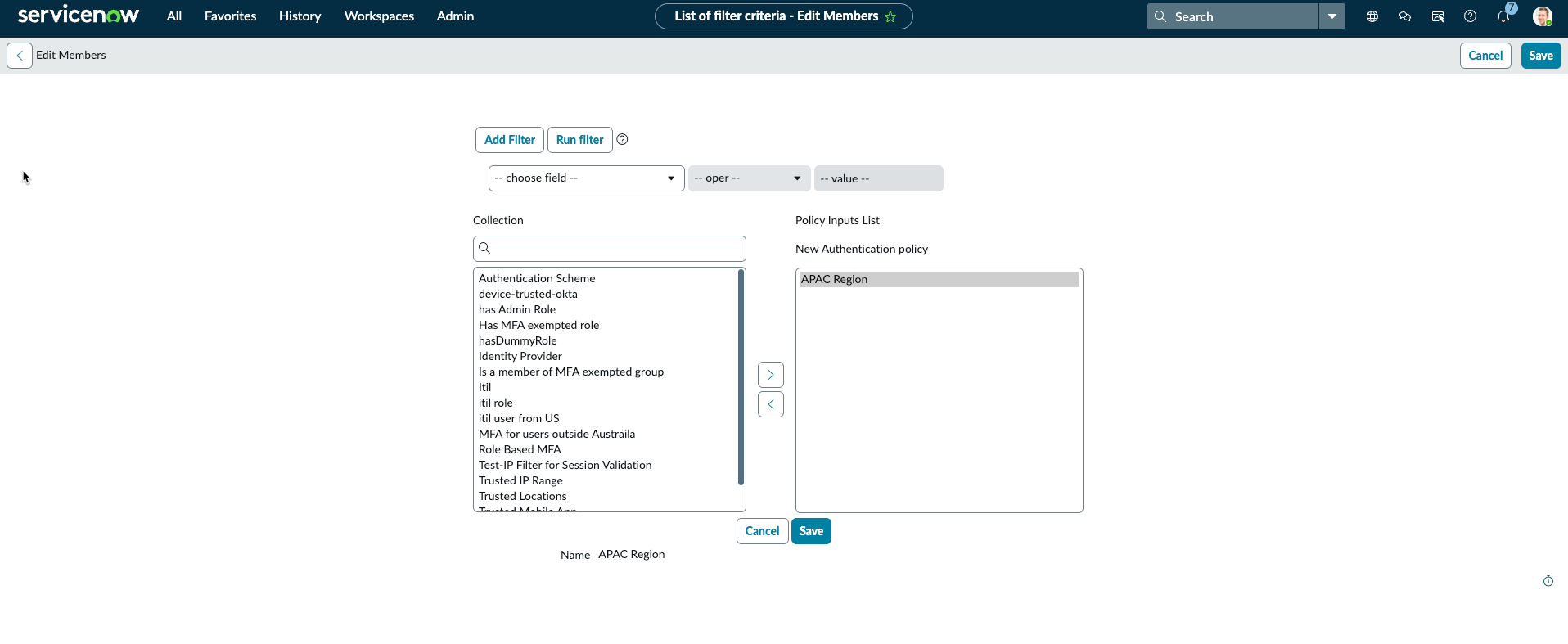The image size is (1568, 644).
Task: Select APAC Region in Policy Inputs List
Action: pos(939,279)
